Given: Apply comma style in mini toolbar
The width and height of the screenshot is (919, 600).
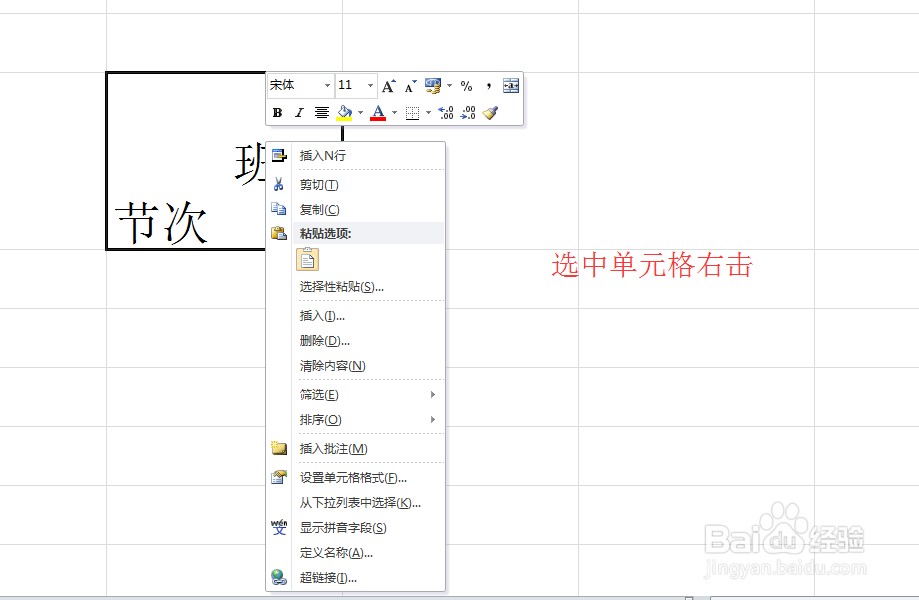Looking at the screenshot, I should click(x=489, y=86).
